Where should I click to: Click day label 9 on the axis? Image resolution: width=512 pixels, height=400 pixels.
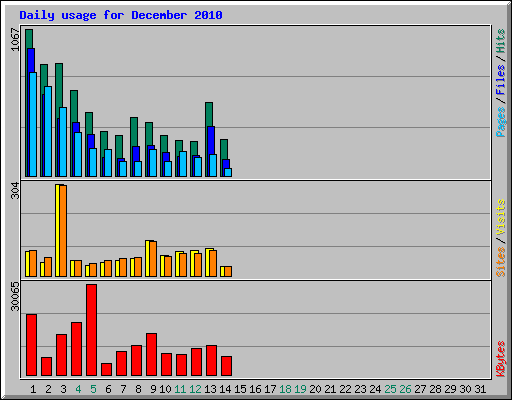pos(153,389)
